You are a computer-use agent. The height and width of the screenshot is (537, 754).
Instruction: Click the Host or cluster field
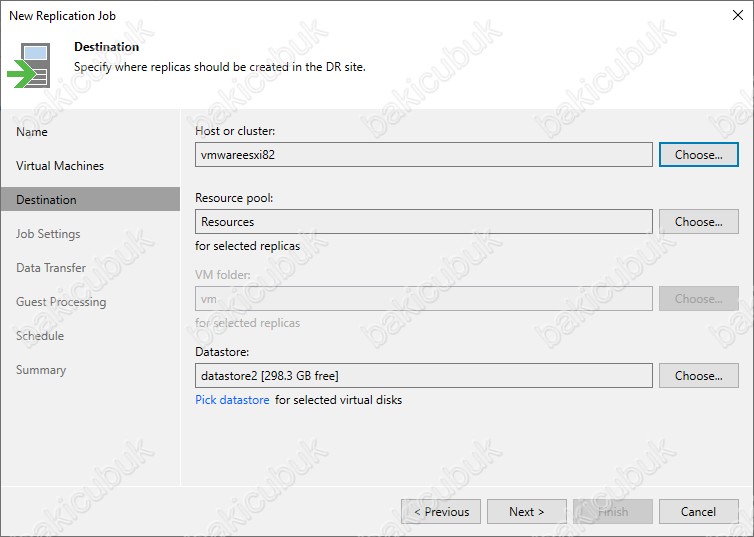pos(424,155)
